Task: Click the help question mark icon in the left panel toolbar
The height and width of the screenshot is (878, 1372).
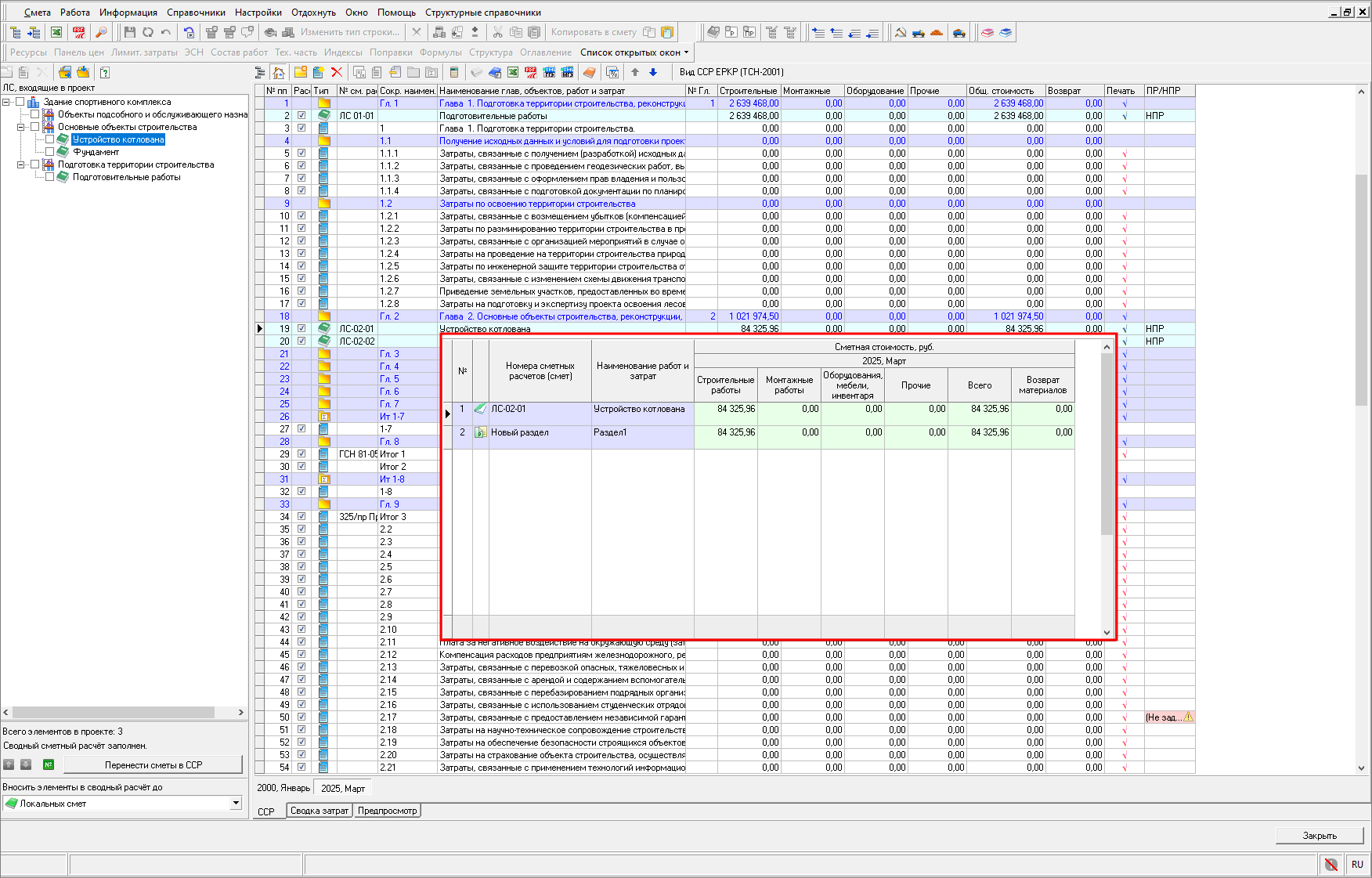Action: 104,72
